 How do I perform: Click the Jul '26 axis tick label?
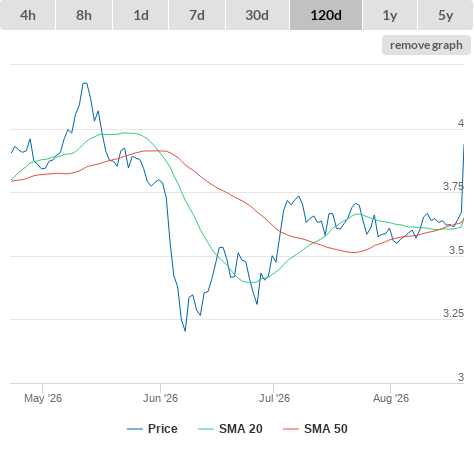pos(274,398)
